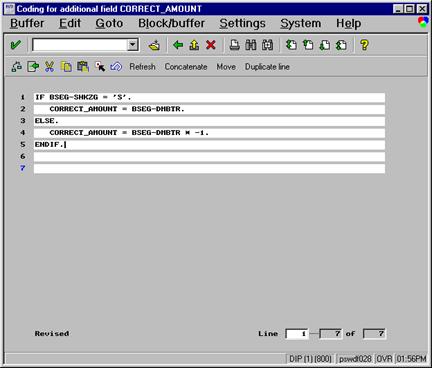Click the red Cancel X icon

coord(211,45)
